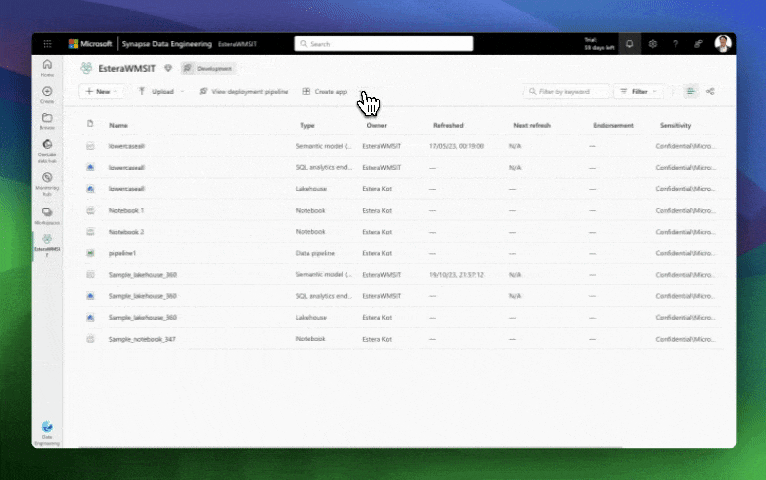Open Monitoring hub in sidebar
766x480 pixels.
47,184
